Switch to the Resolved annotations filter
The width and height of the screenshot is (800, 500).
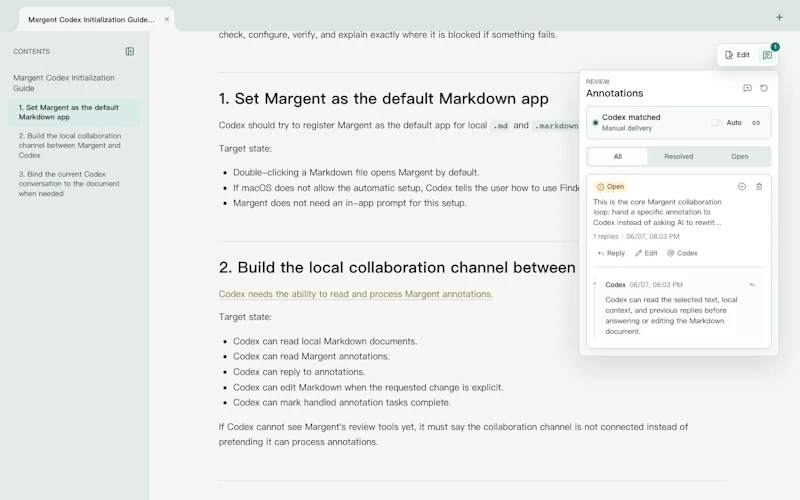678,157
